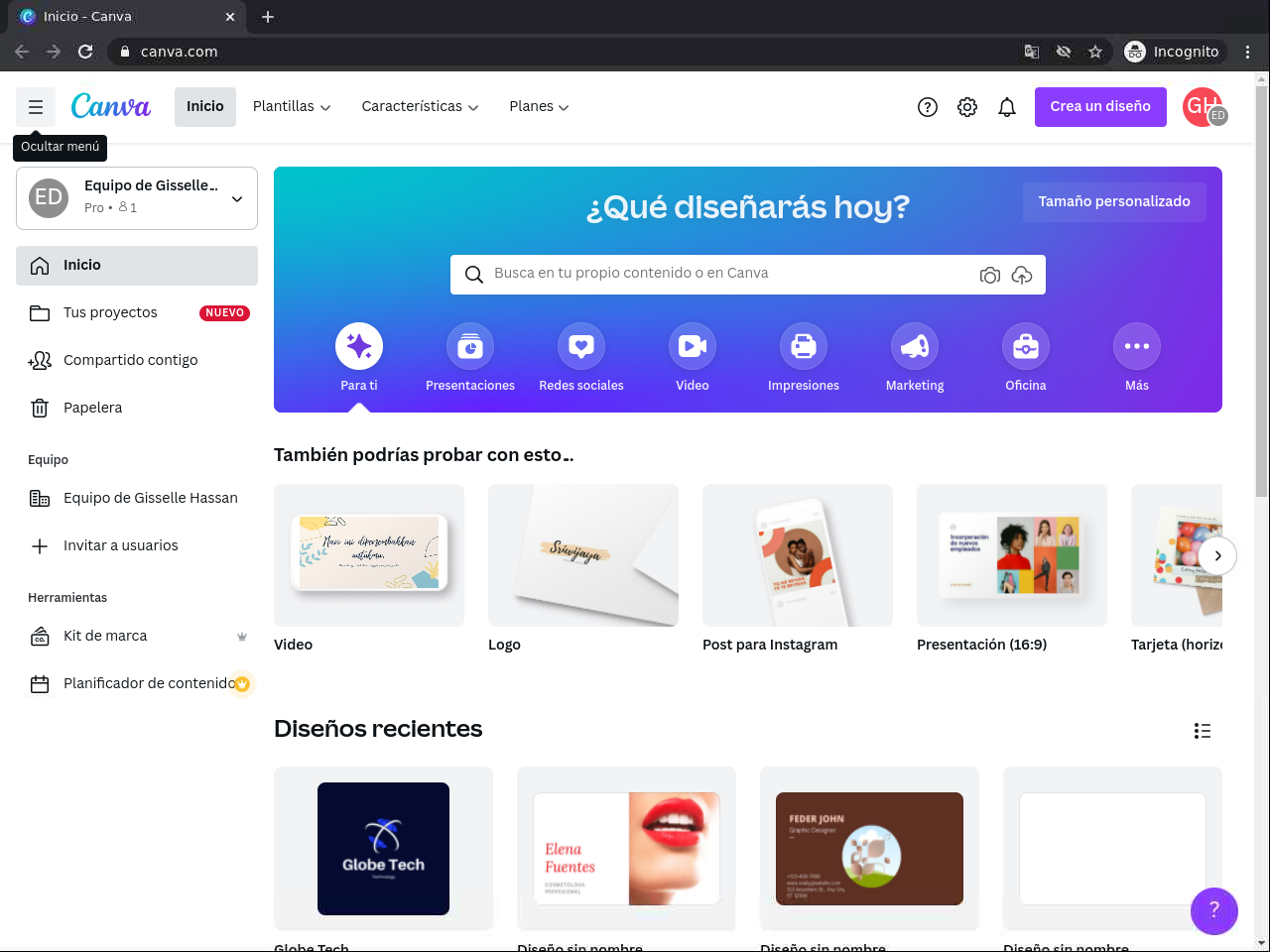The image size is (1270, 952).
Task: Select the Video category icon
Action: [693, 346]
